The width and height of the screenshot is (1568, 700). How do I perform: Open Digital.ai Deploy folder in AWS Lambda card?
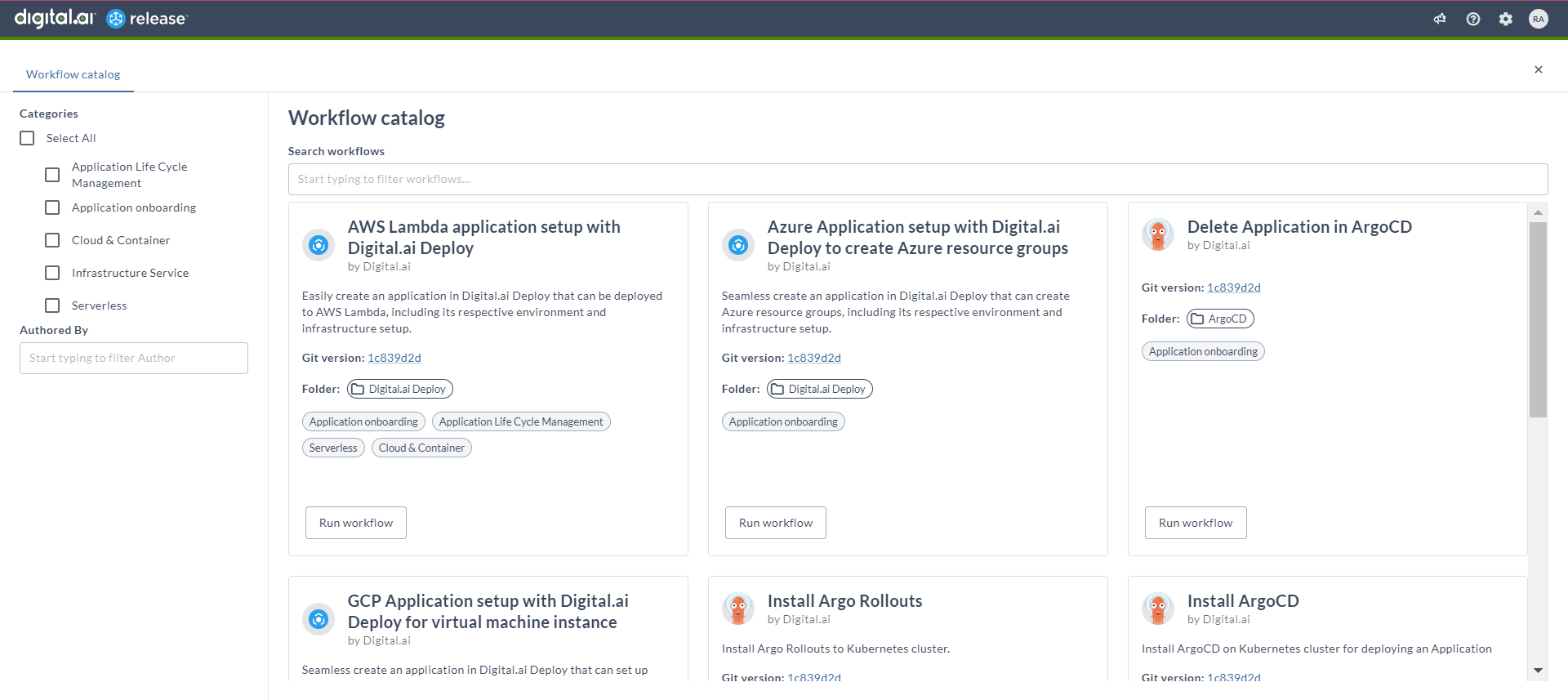pos(400,389)
